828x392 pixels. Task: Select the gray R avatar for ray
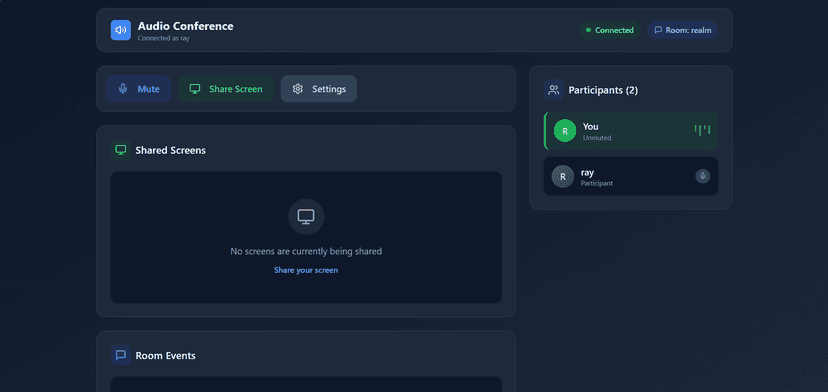tap(563, 176)
